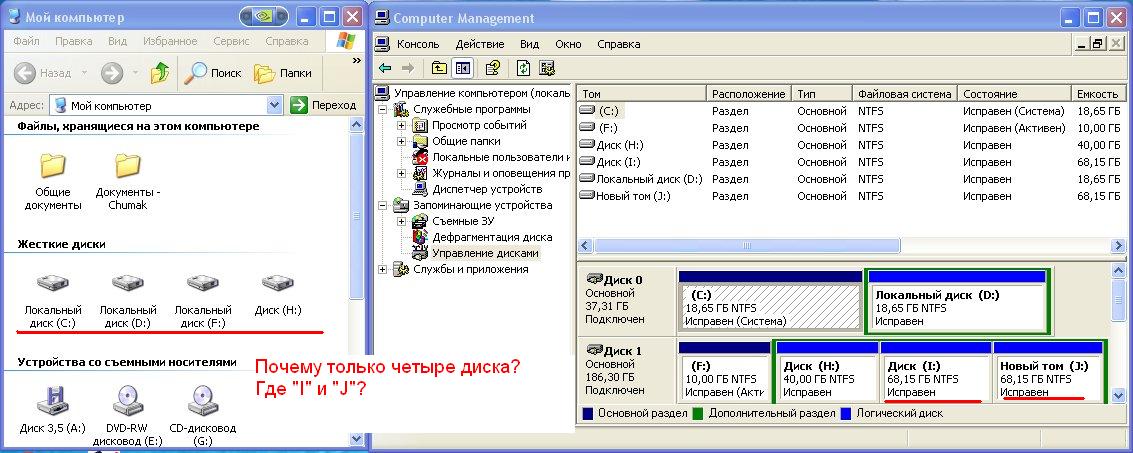Open Консоль menu in Computer Management
1133x453 pixels.
[x=418, y=44]
